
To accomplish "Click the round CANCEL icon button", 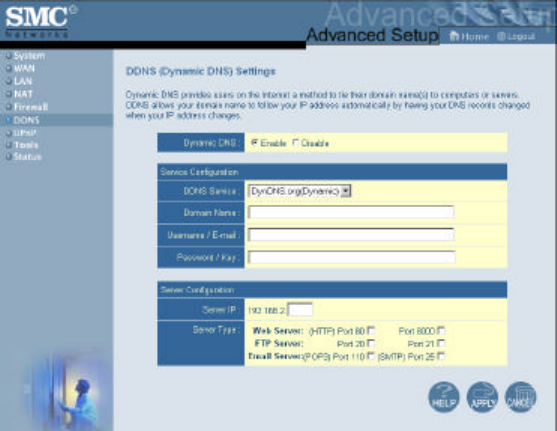I will (x=520, y=397).
